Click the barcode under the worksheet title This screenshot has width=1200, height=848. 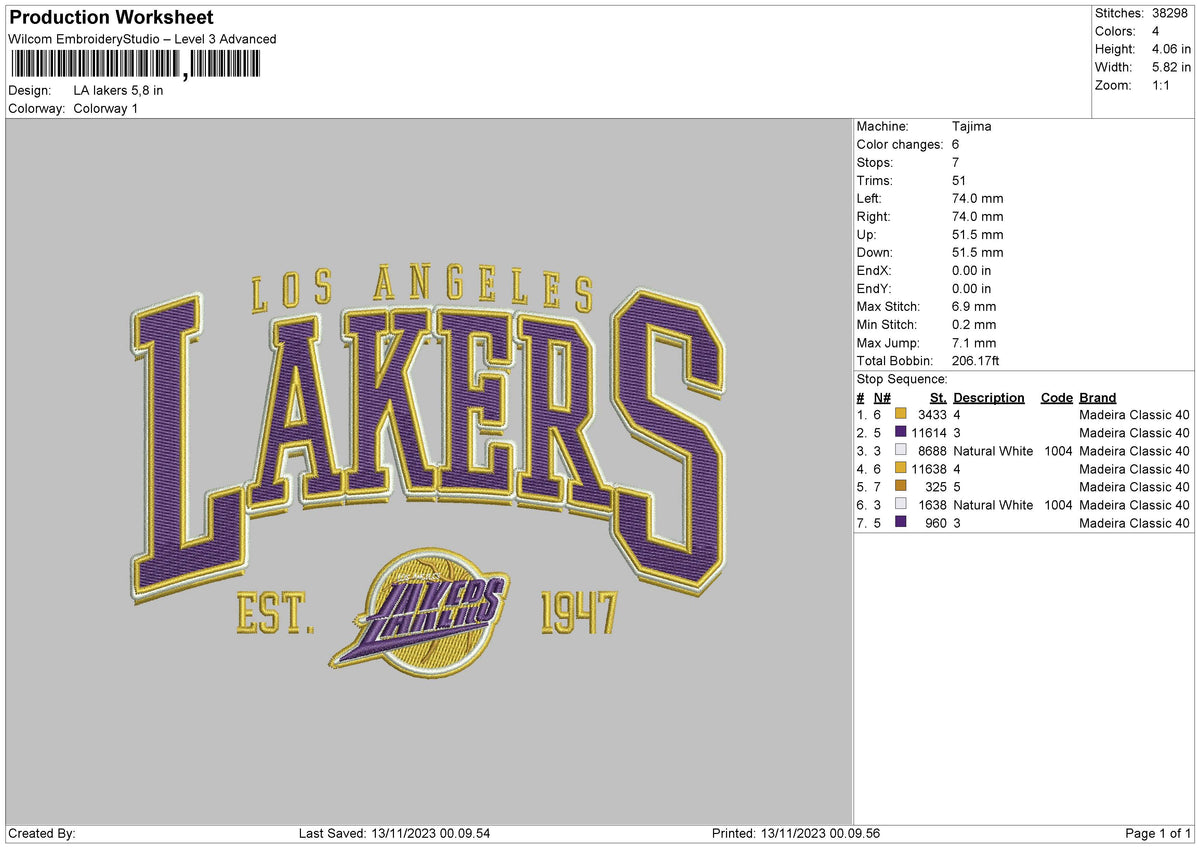click(x=135, y=66)
